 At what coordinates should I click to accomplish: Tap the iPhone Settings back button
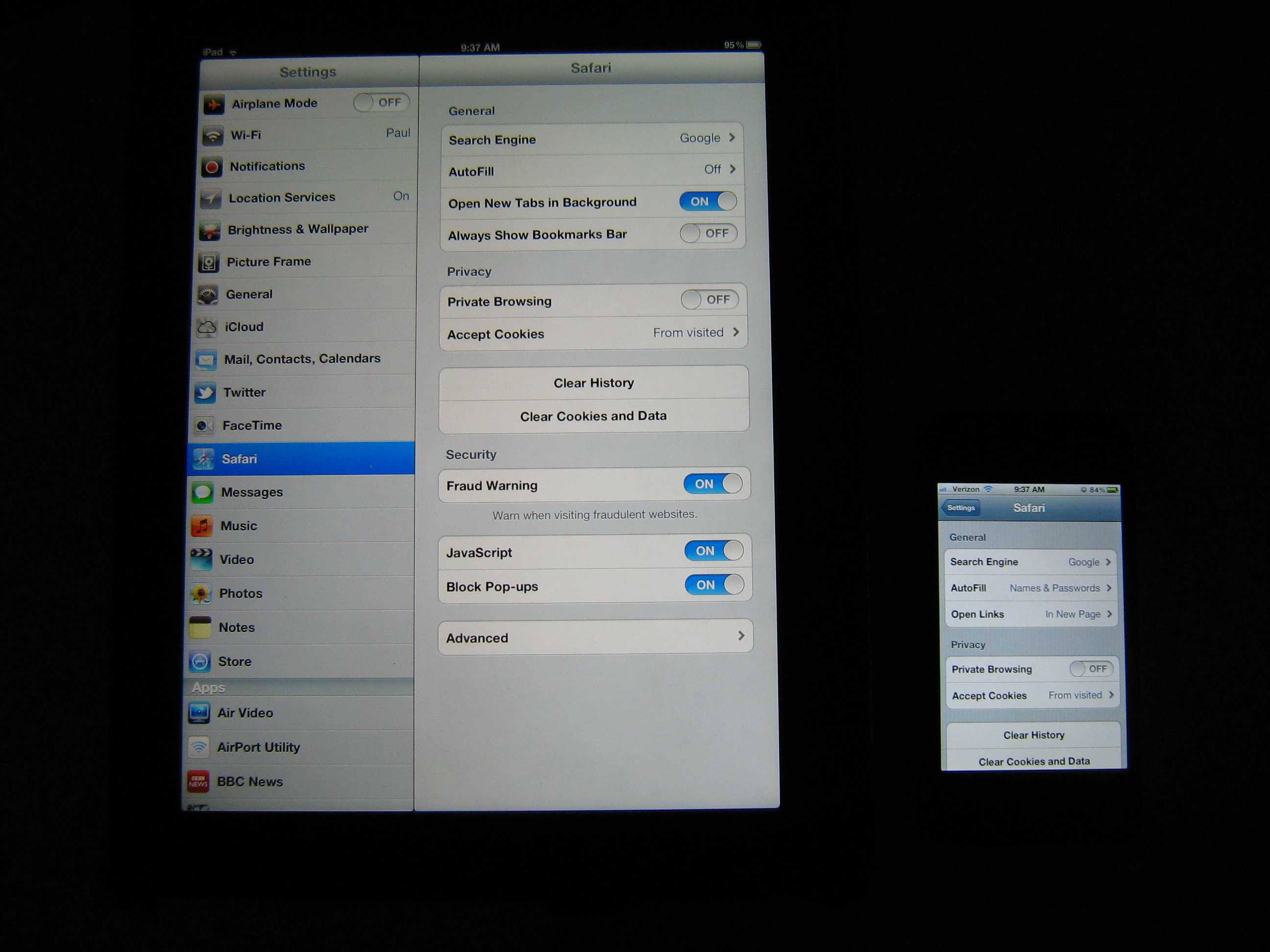click(x=960, y=508)
